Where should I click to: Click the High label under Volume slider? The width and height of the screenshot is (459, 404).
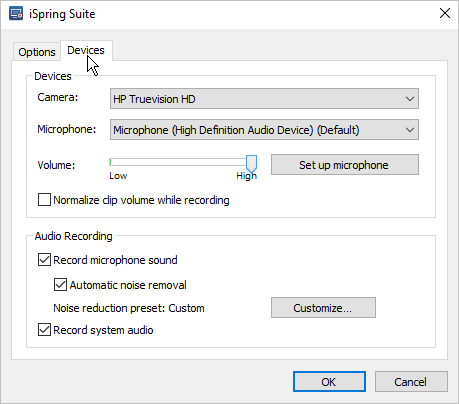(246, 176)
